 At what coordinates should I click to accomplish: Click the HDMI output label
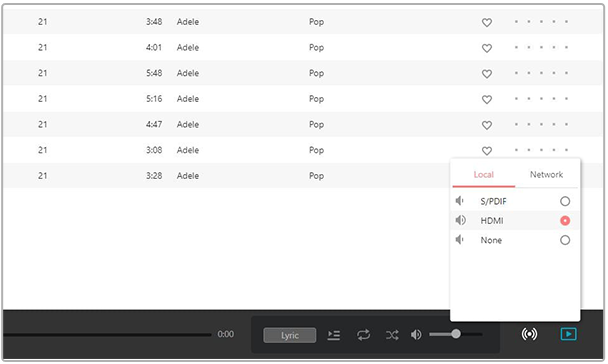click(x=492, y=221)
